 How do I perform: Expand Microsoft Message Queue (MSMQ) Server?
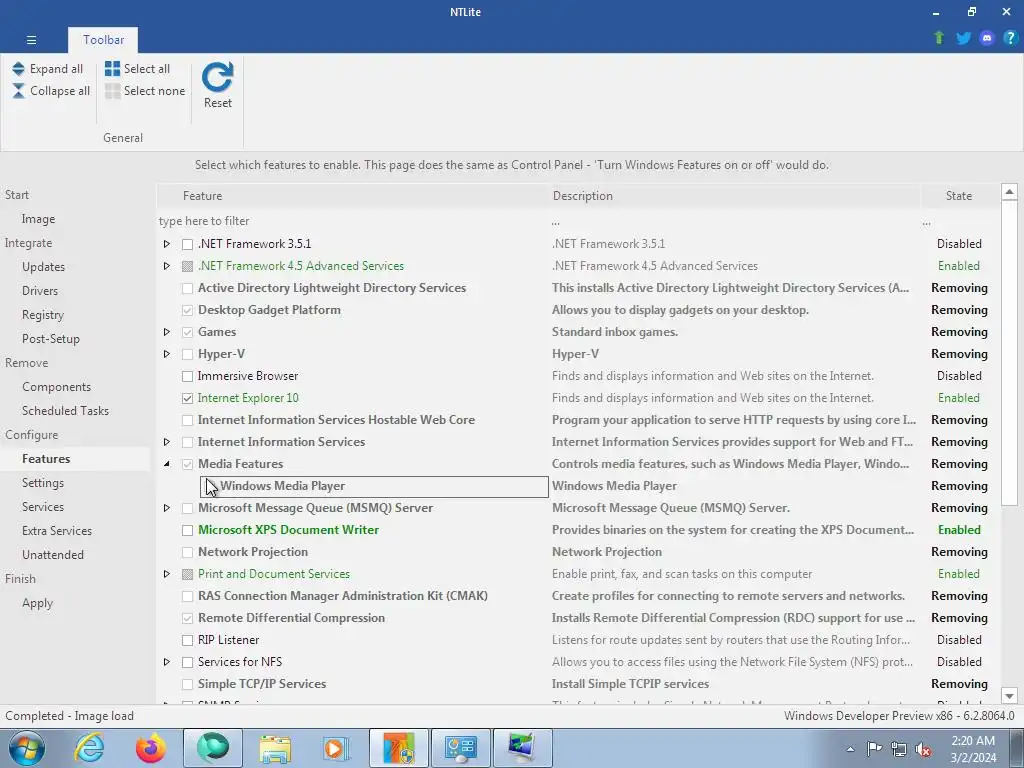(167, 508)
